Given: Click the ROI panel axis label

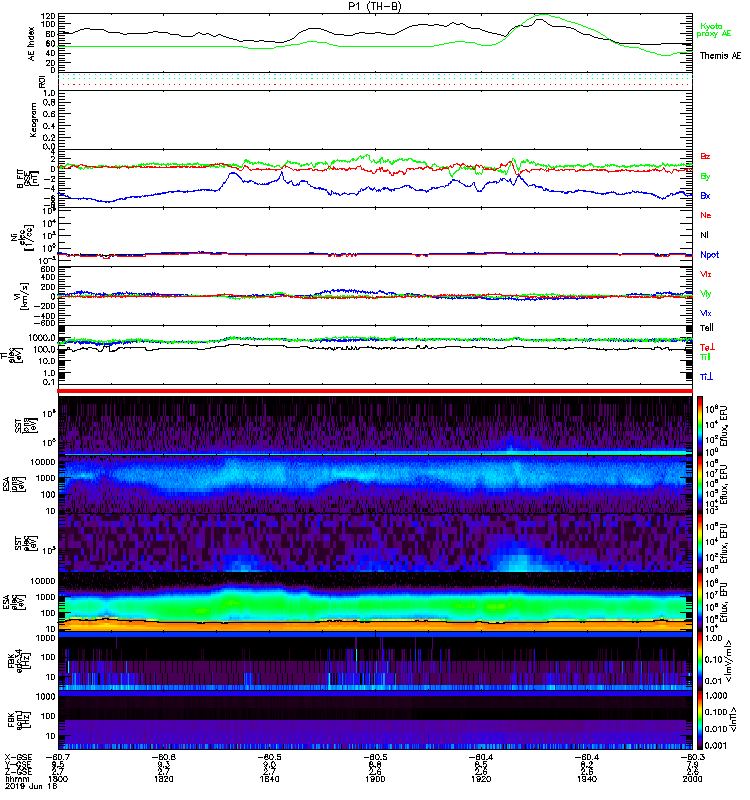Looking at the screenshot, I should point(42,81).
